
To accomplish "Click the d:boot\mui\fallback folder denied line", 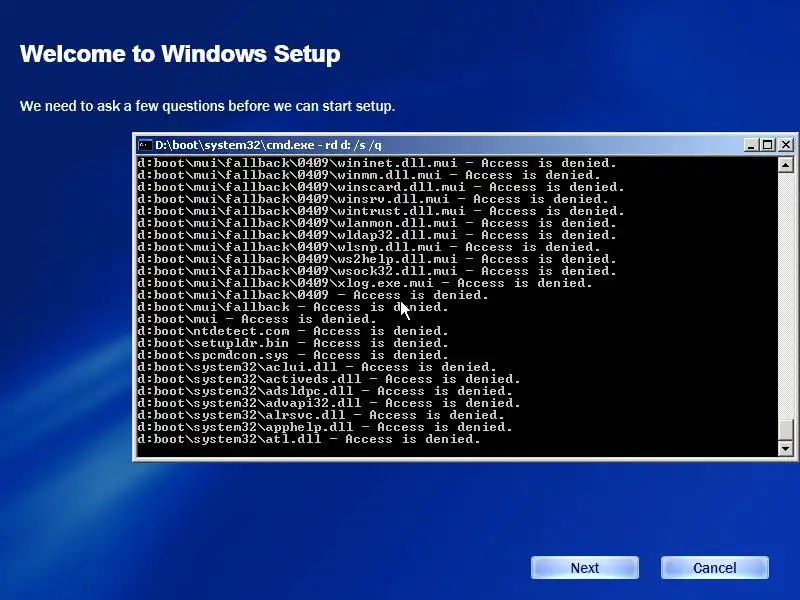I will [293, 307].
